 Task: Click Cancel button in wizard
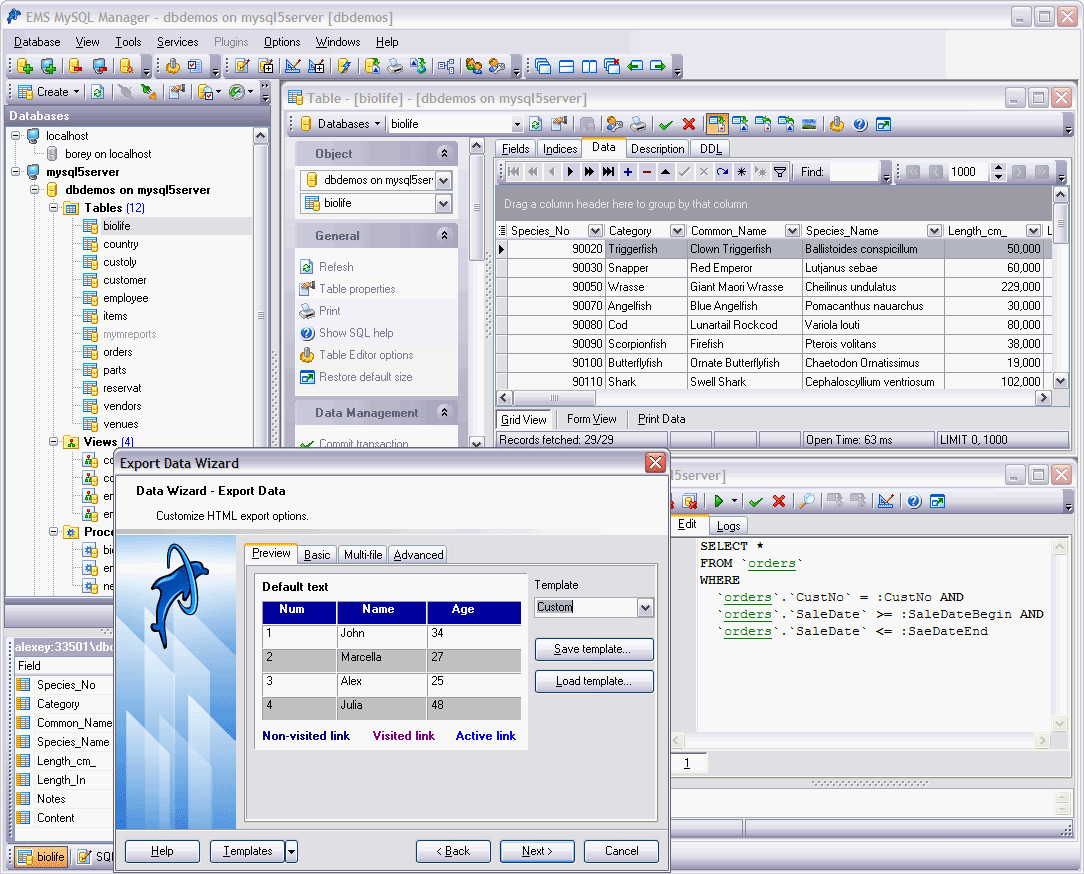pos(622,851)
